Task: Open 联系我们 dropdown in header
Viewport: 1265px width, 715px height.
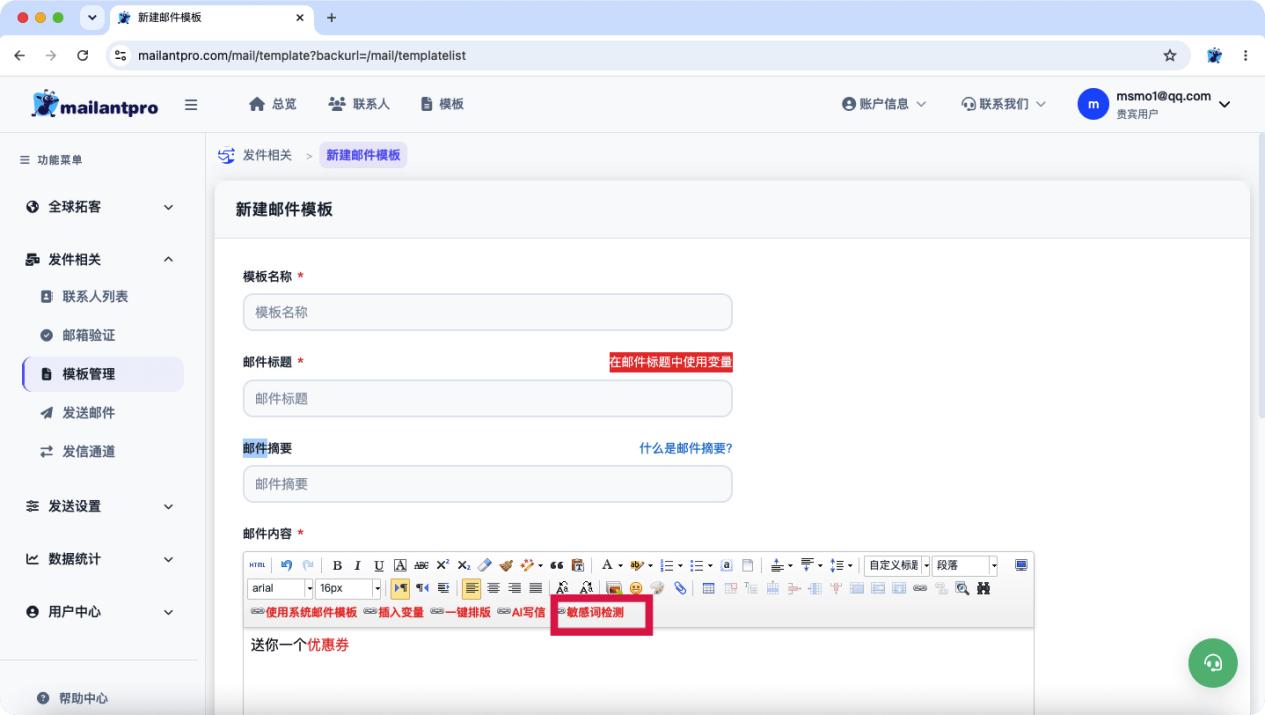Action: (x=1004, y=104)
